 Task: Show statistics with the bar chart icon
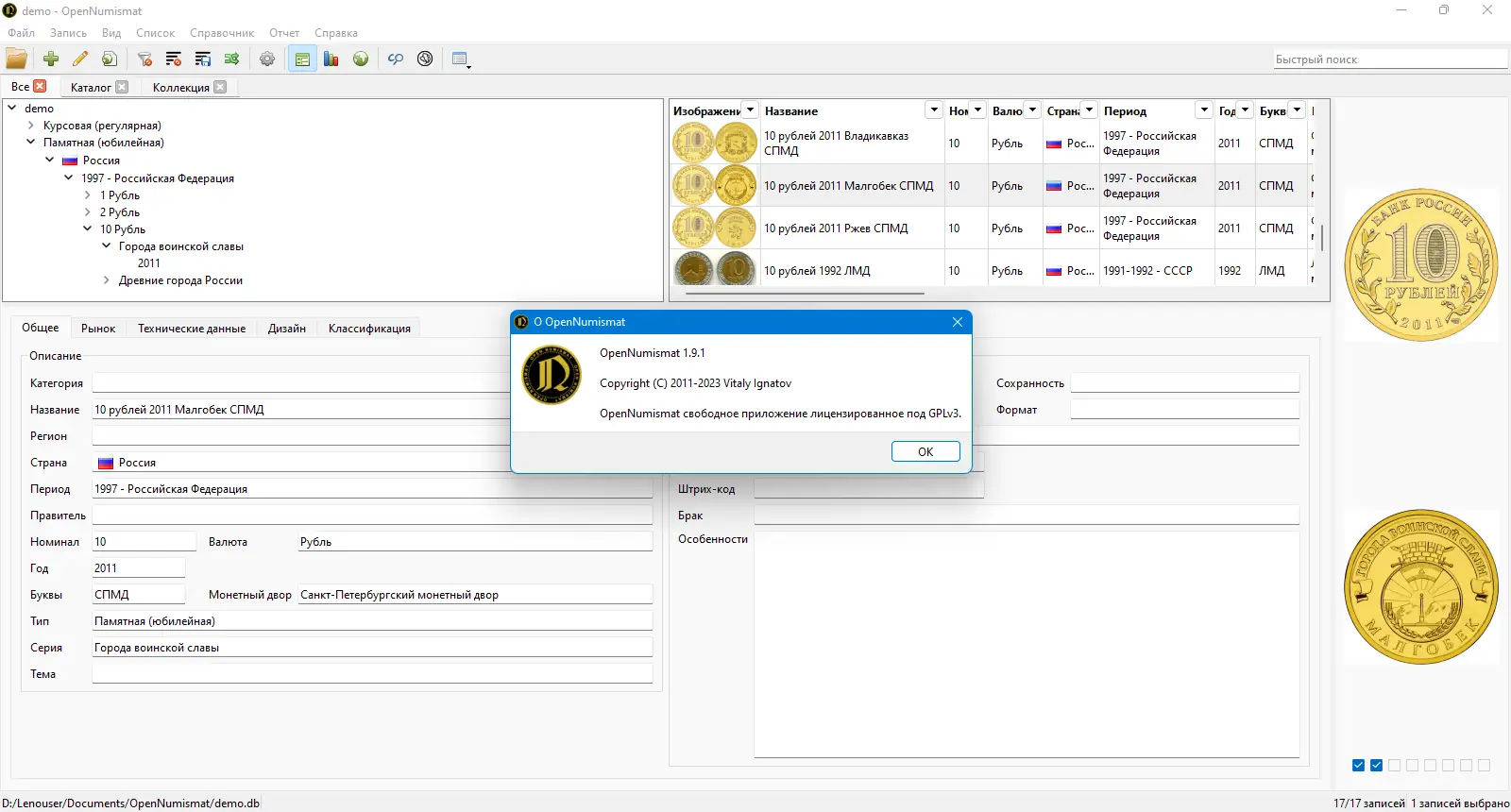pyautogui.click(x=331, y=59)
